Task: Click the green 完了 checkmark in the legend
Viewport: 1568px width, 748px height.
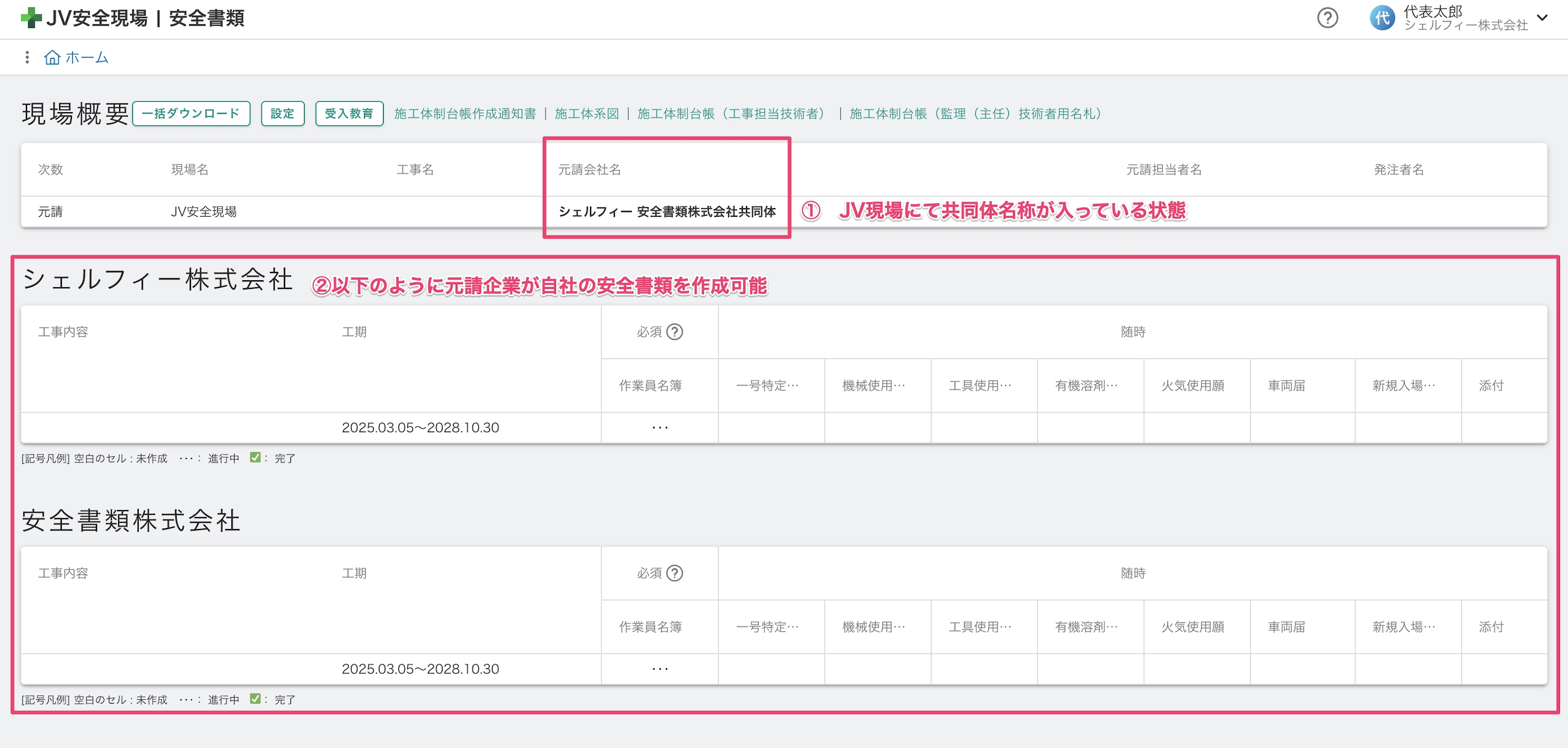Action: tap(256, 457)
